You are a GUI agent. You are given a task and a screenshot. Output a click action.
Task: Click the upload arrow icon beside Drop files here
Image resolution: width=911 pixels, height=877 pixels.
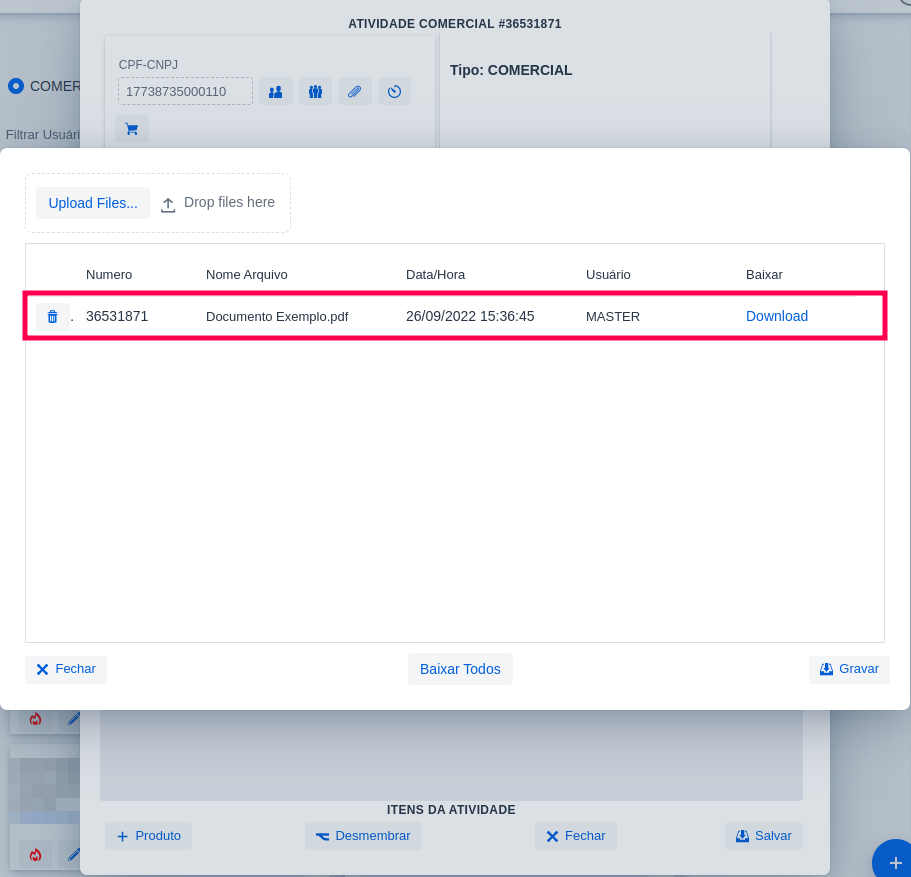(x=168, y=204)
